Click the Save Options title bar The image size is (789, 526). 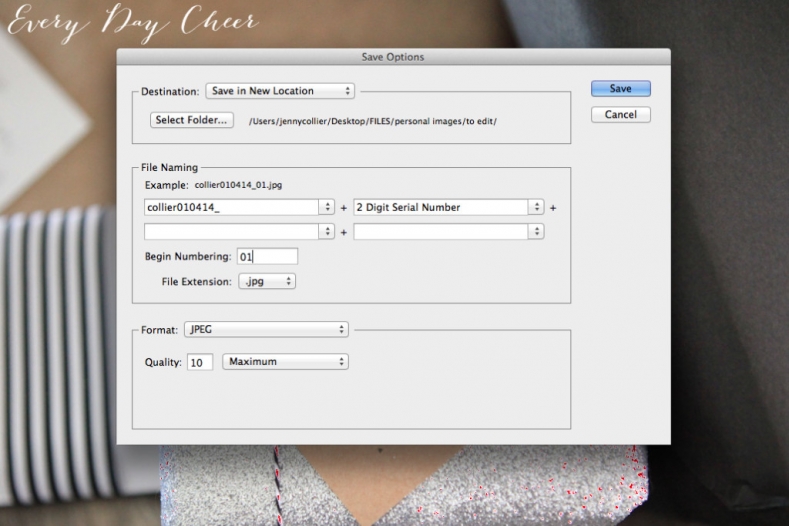coord(392,57)
